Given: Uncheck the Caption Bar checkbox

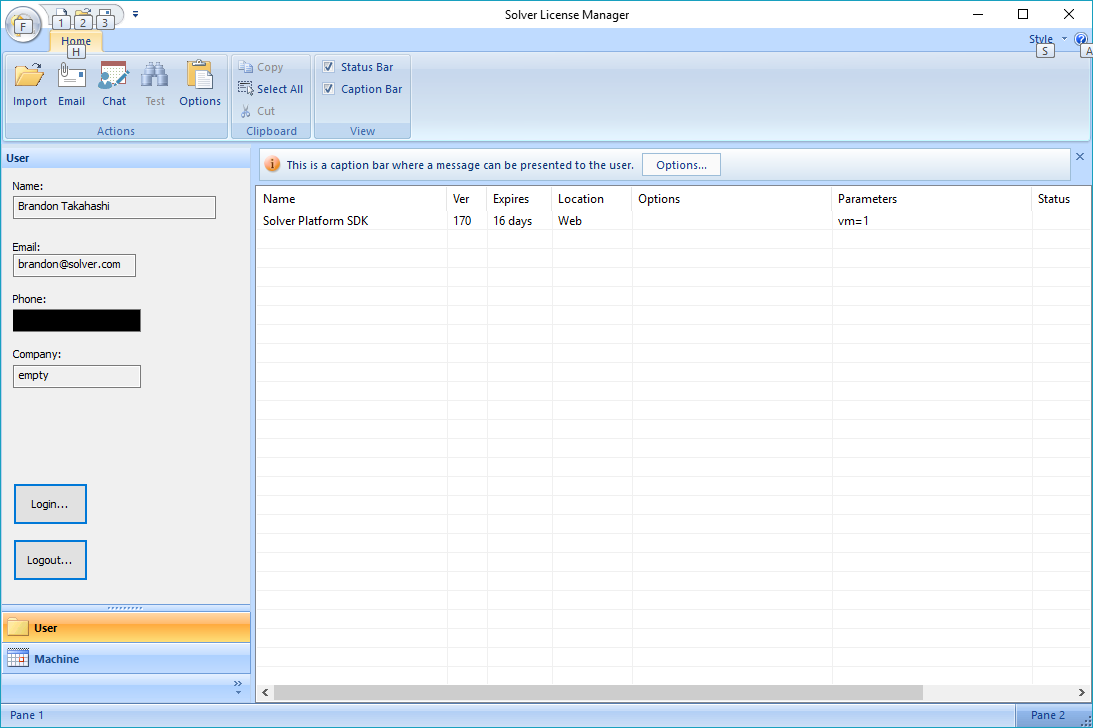Looking at the screenshot, I should coord(328,89).
